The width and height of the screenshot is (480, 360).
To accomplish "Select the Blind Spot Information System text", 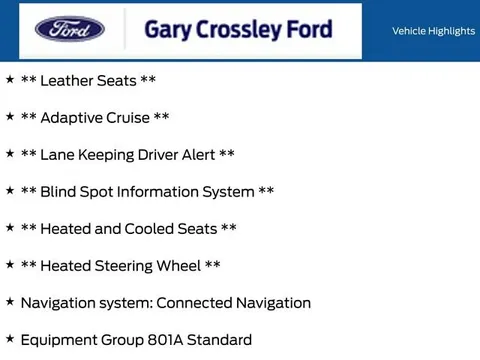I will [x=147, y=192].
